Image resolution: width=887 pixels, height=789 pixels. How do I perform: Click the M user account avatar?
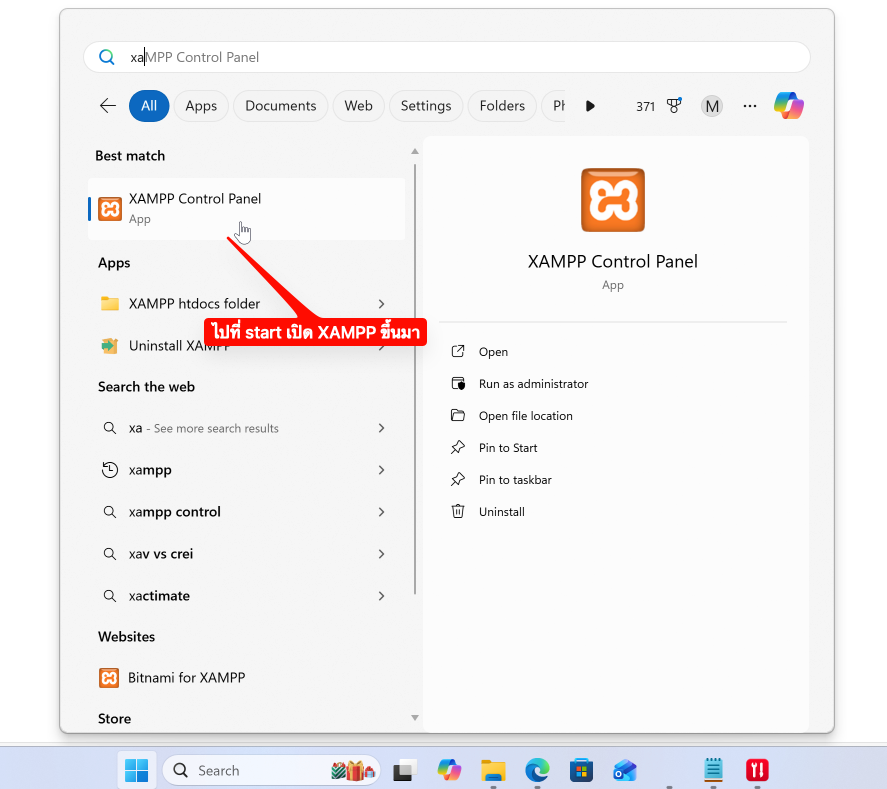coord(711,106)
